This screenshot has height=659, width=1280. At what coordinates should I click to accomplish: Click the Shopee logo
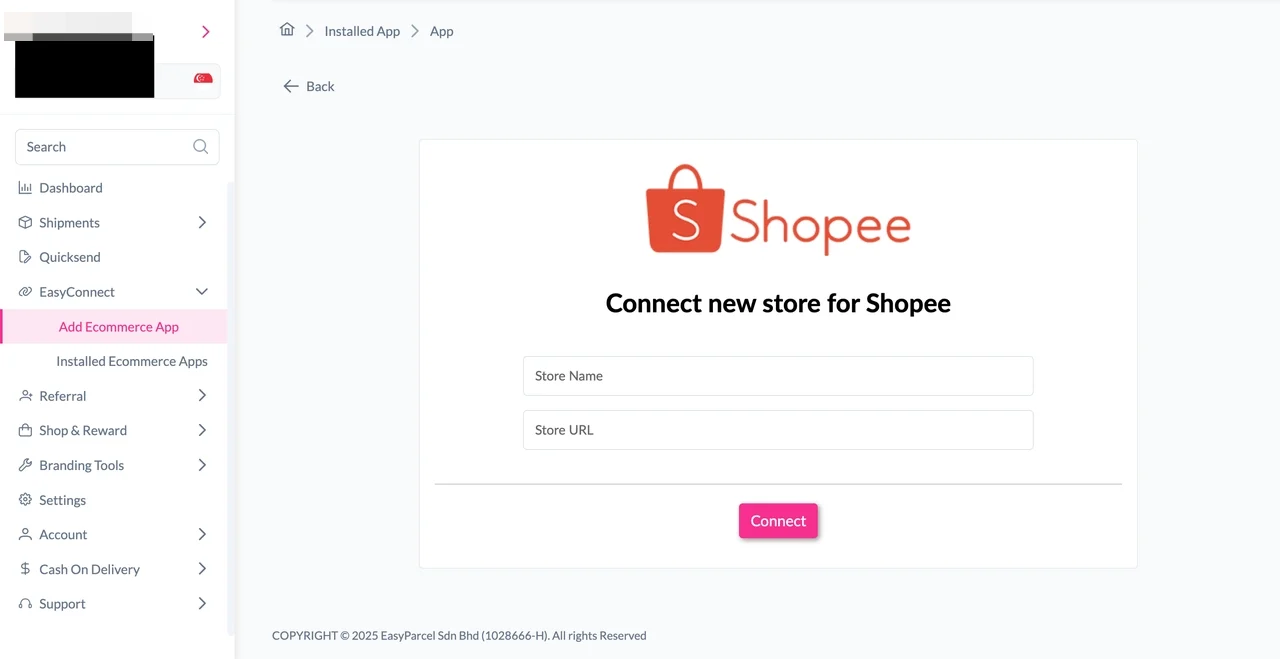click(778, 208)
